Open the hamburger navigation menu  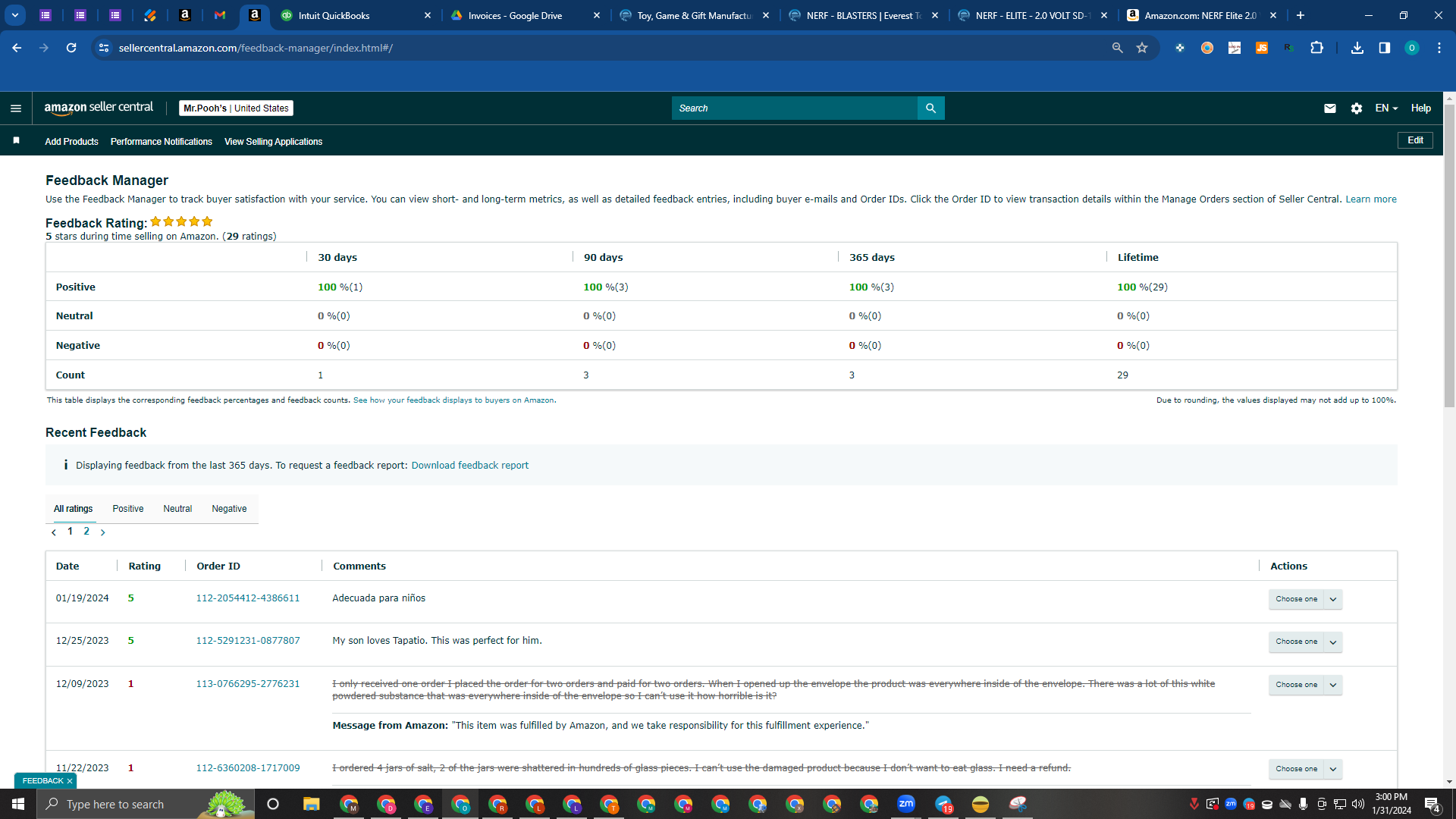click(15, 108)
